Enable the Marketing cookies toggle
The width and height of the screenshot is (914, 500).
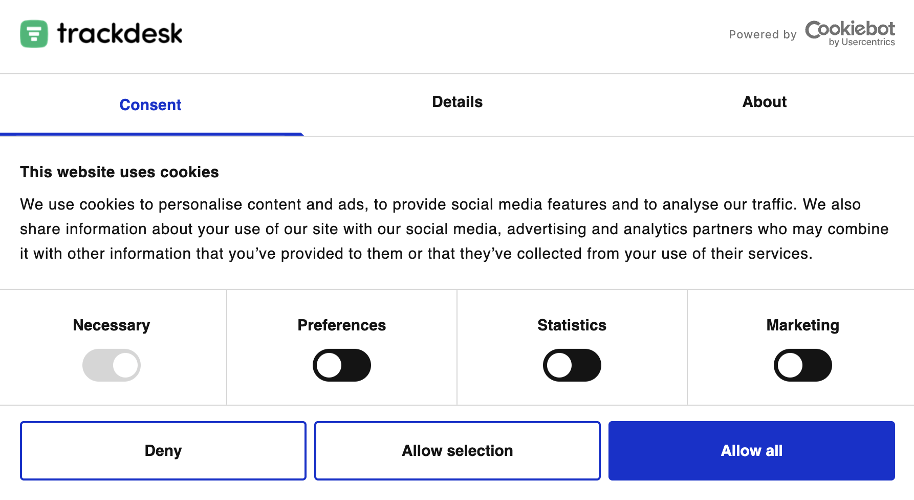(x=803, y=365)
